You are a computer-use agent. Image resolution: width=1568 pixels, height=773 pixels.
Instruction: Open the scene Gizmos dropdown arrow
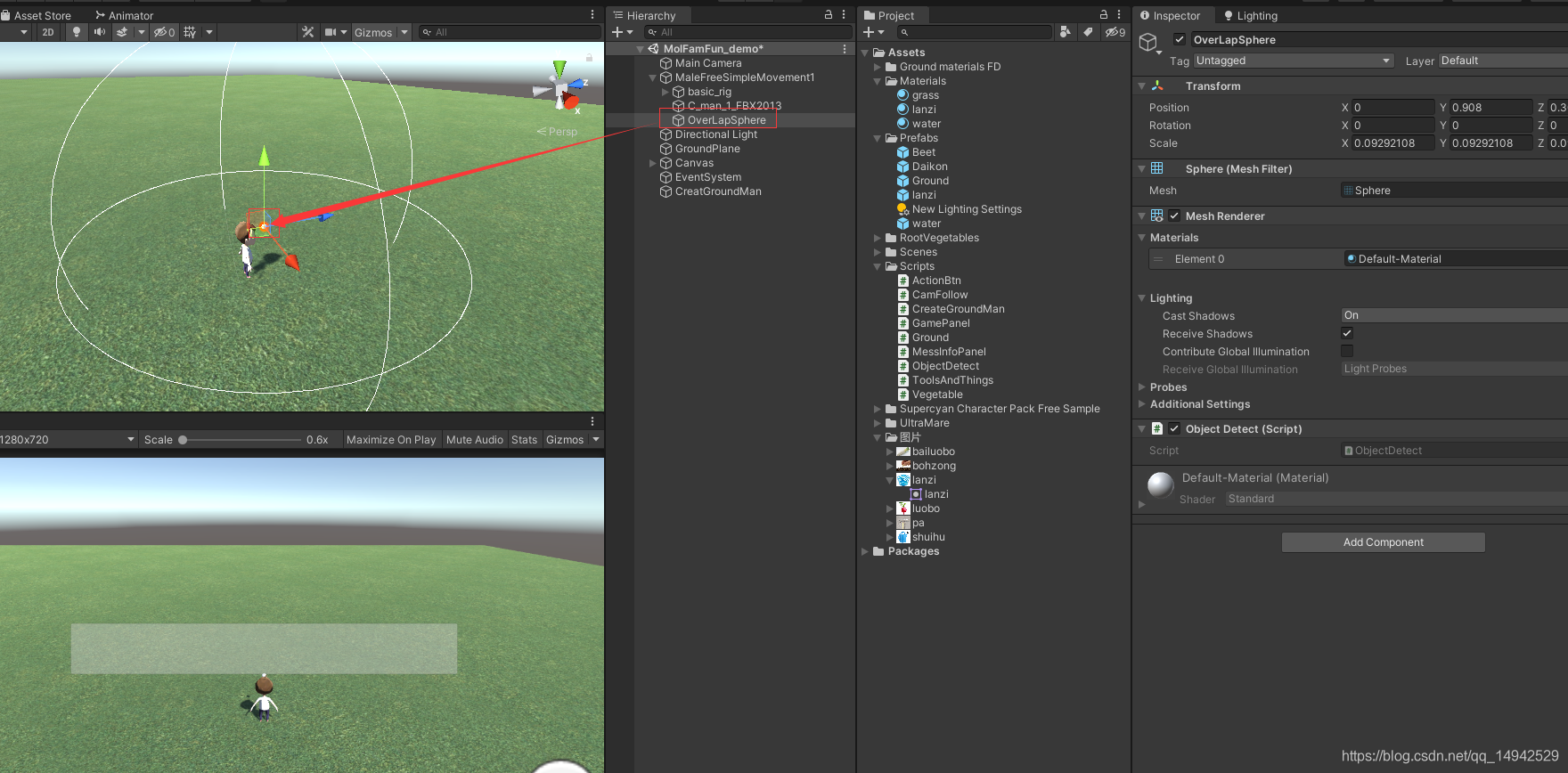[x=404, y=32]
